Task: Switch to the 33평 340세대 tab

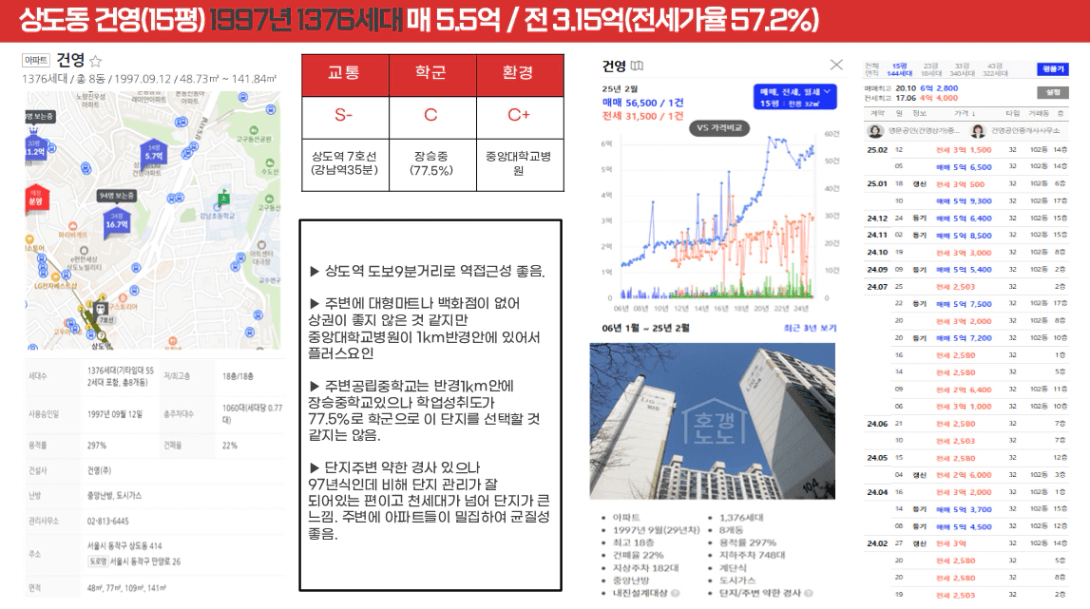Action: coord(961,70)
